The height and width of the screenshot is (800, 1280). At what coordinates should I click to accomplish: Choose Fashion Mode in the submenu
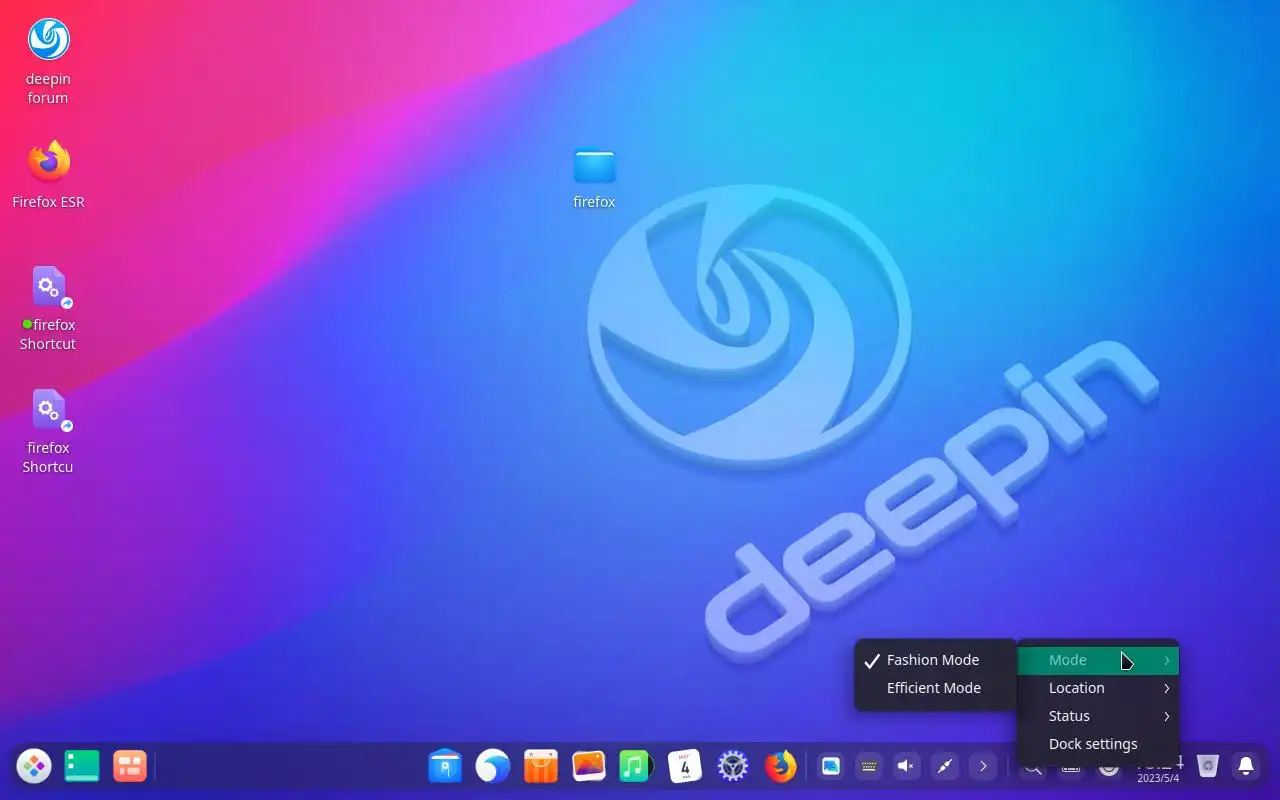(x=935, y=660)
